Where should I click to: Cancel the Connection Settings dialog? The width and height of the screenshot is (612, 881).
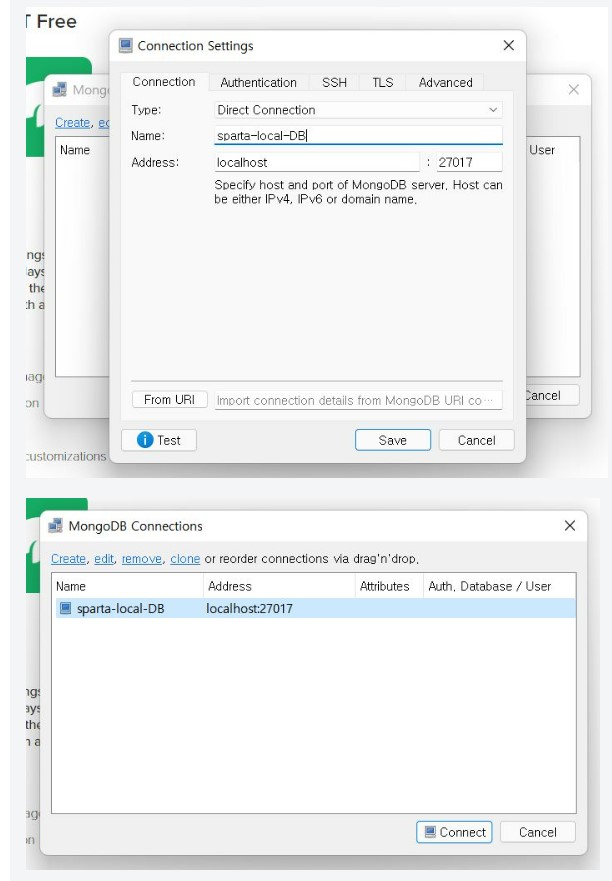[476, 440]
